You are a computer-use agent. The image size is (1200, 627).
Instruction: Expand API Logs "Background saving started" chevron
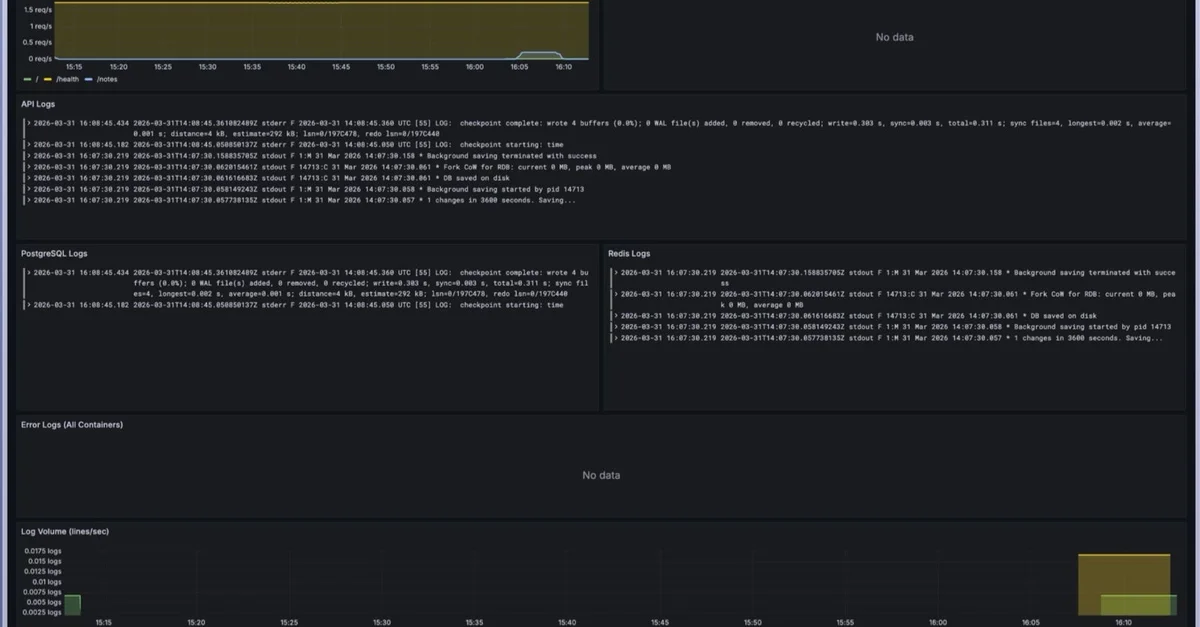click(27, 189)
